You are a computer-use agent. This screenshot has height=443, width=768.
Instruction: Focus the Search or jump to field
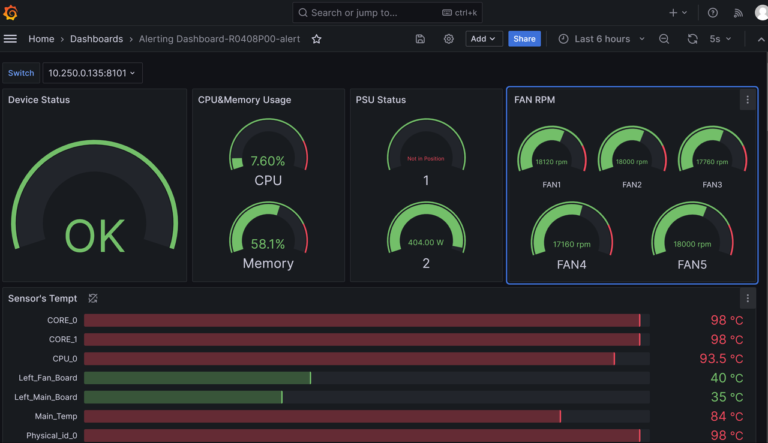click(387, 13)
